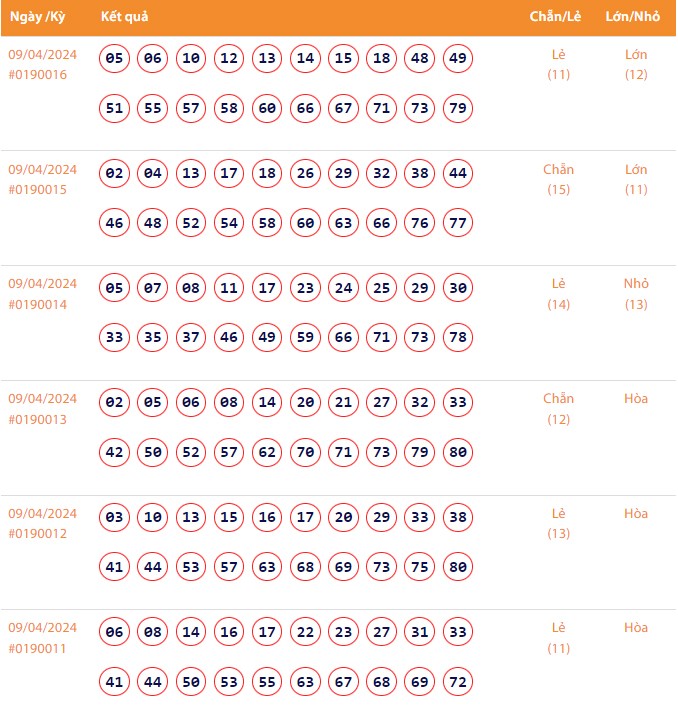Viewport: 678px width, 709px height.
Task: Click number ball 72 in draw #0190011
Action: tap(458, 682)
